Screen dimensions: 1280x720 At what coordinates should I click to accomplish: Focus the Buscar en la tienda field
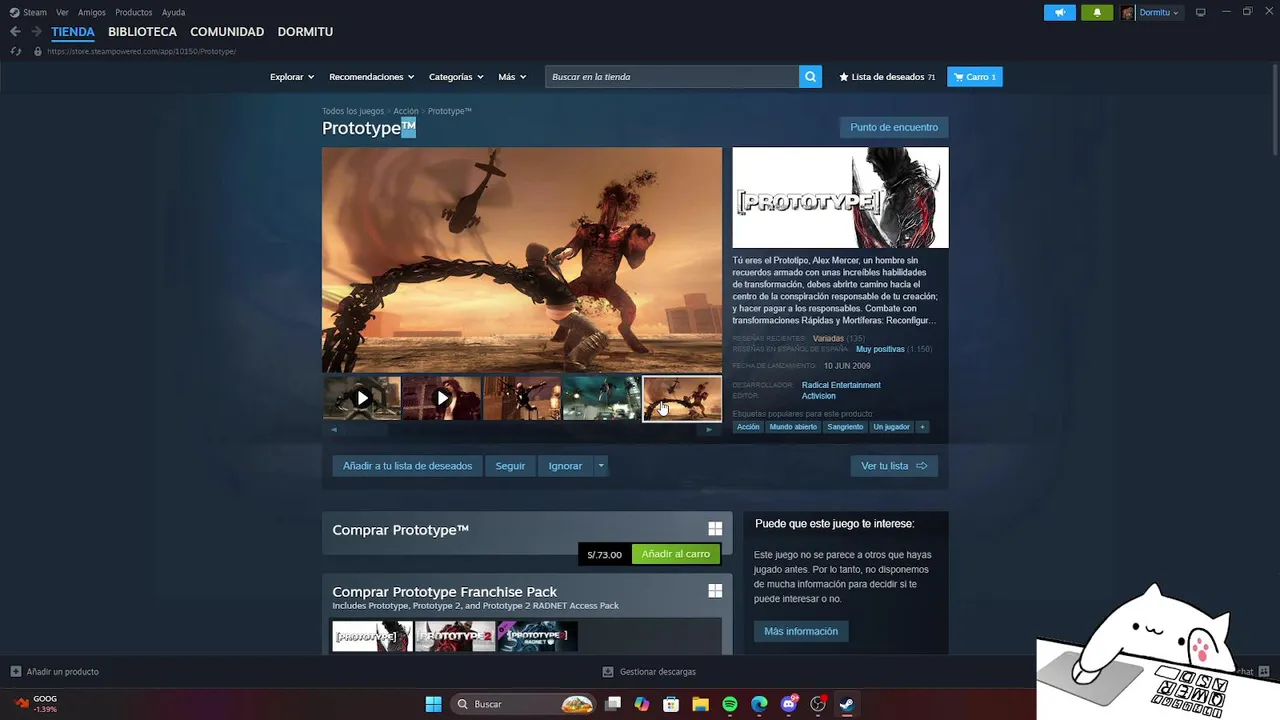672,77
